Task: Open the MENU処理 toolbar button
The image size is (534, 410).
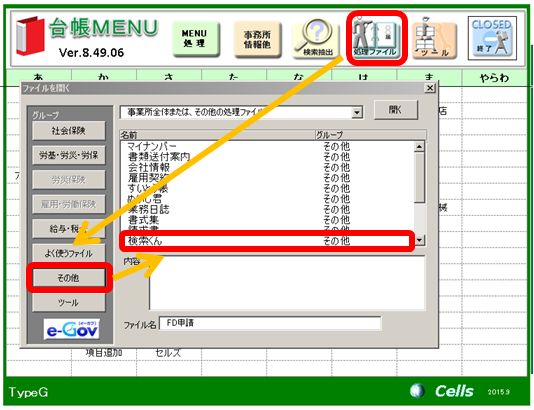Action: pyautogui.click(x=196, y=38)
